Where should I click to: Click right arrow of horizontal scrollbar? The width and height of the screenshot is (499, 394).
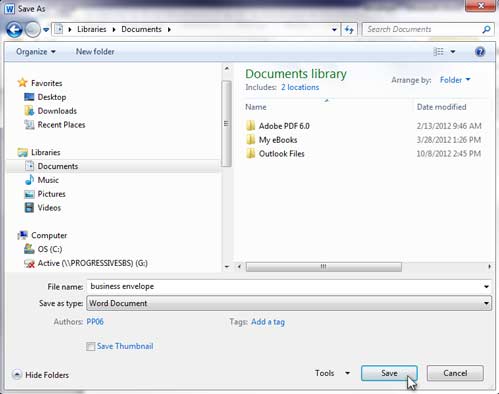(x=489, y=267)
